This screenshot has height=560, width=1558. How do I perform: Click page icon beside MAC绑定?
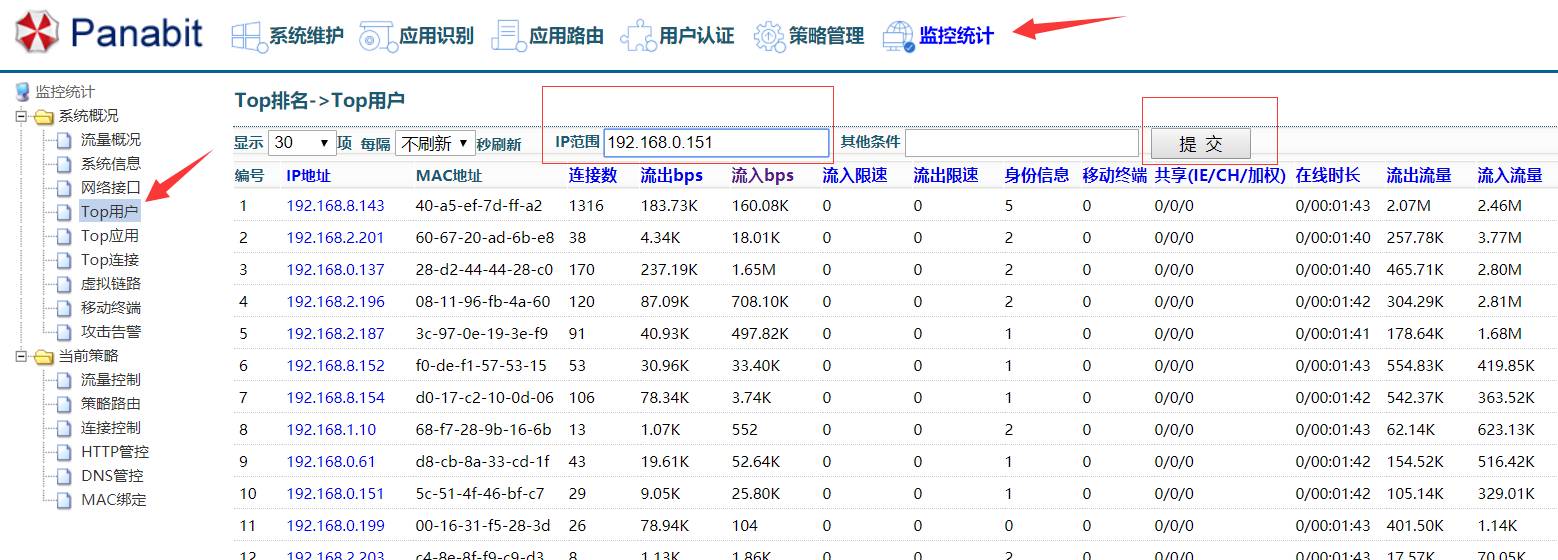pos(65,500)
